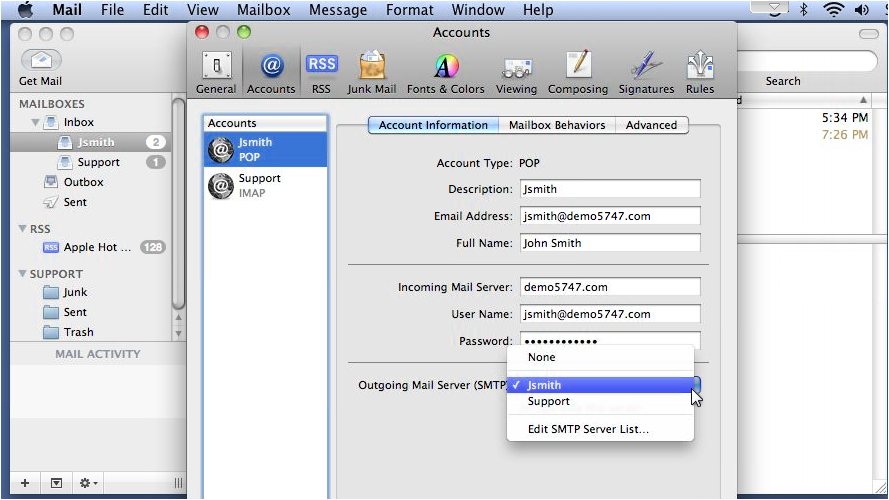Click the Mail search field
This screenshot has height=500, width=889.
point(807,61)
